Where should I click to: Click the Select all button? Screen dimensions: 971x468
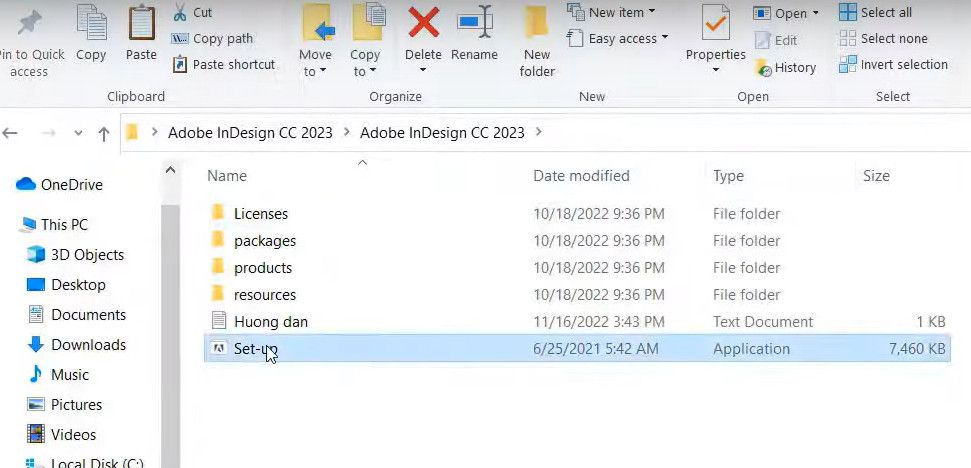(x=876, y=12)
